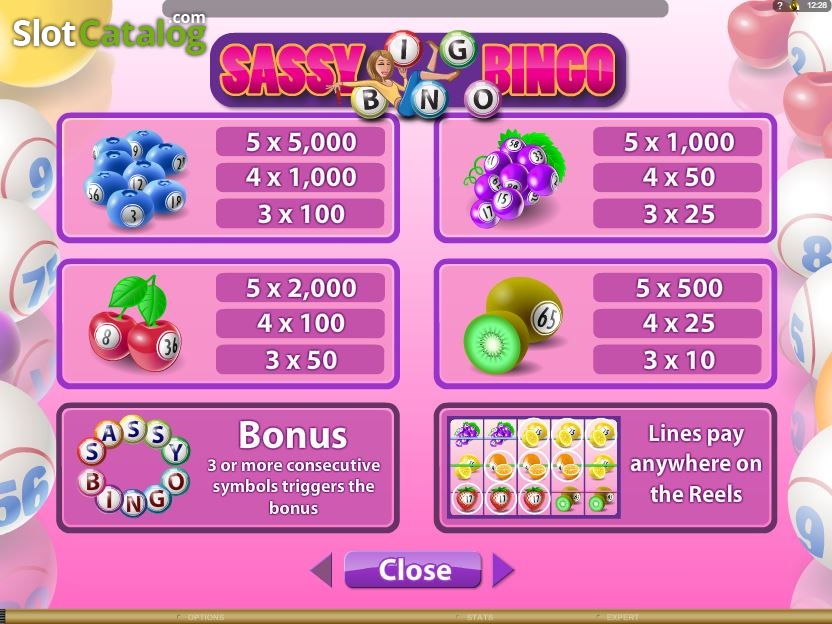
Task: Click the blueberry bingo balls symbol
Action: 135,178
